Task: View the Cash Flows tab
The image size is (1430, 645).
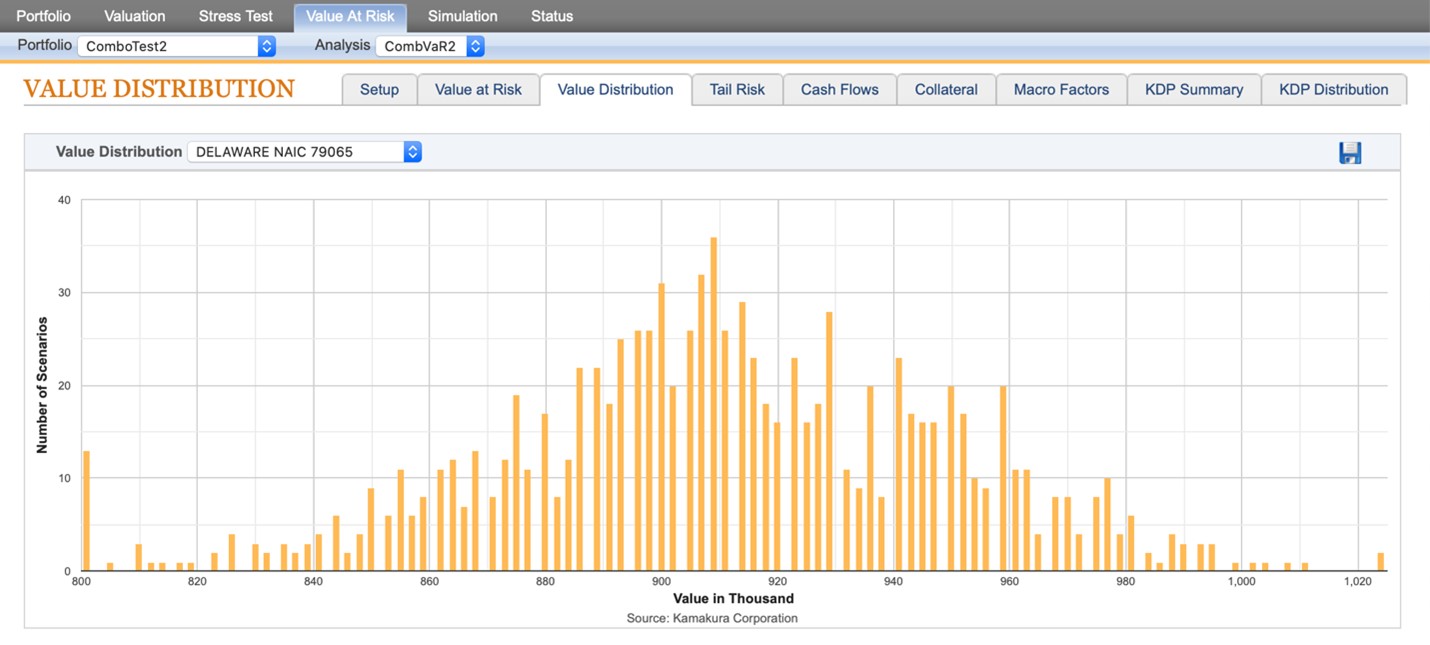Action: pos(839,89)
